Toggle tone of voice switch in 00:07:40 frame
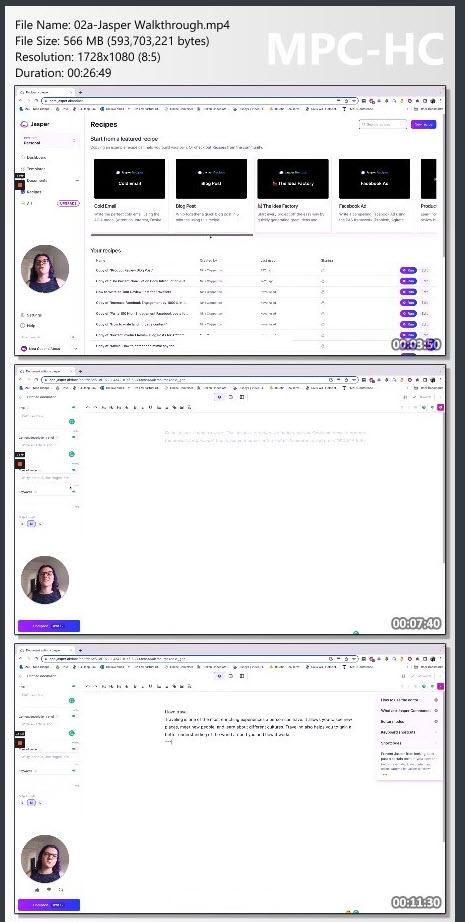The width and height of the screenshot is (465, 922). point(75,470)
